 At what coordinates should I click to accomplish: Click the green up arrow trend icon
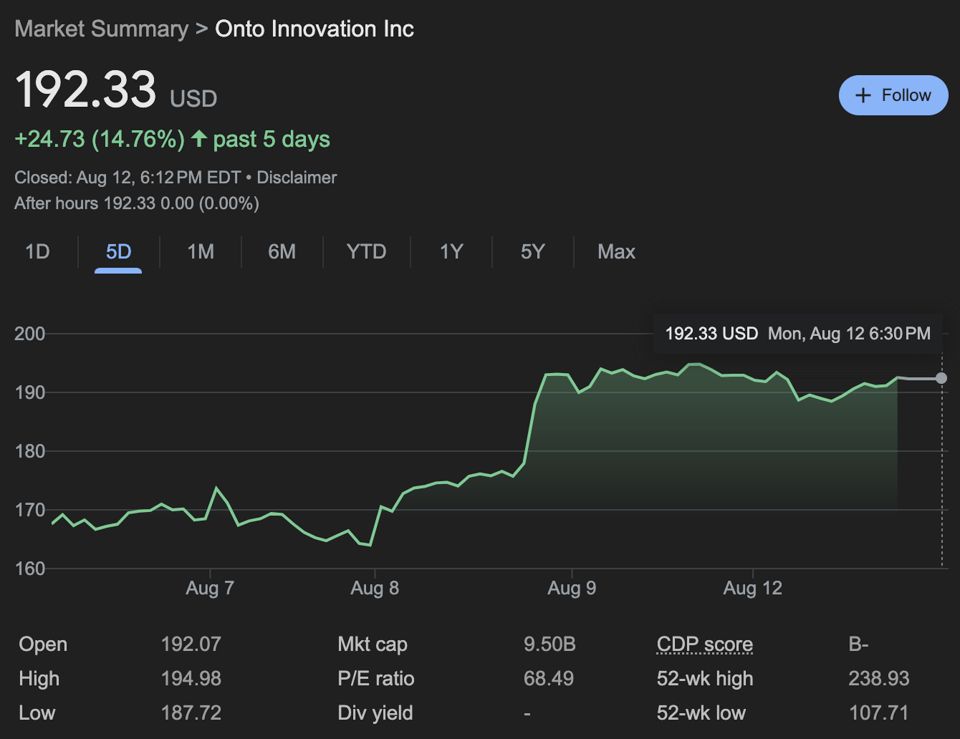[199, 139]
